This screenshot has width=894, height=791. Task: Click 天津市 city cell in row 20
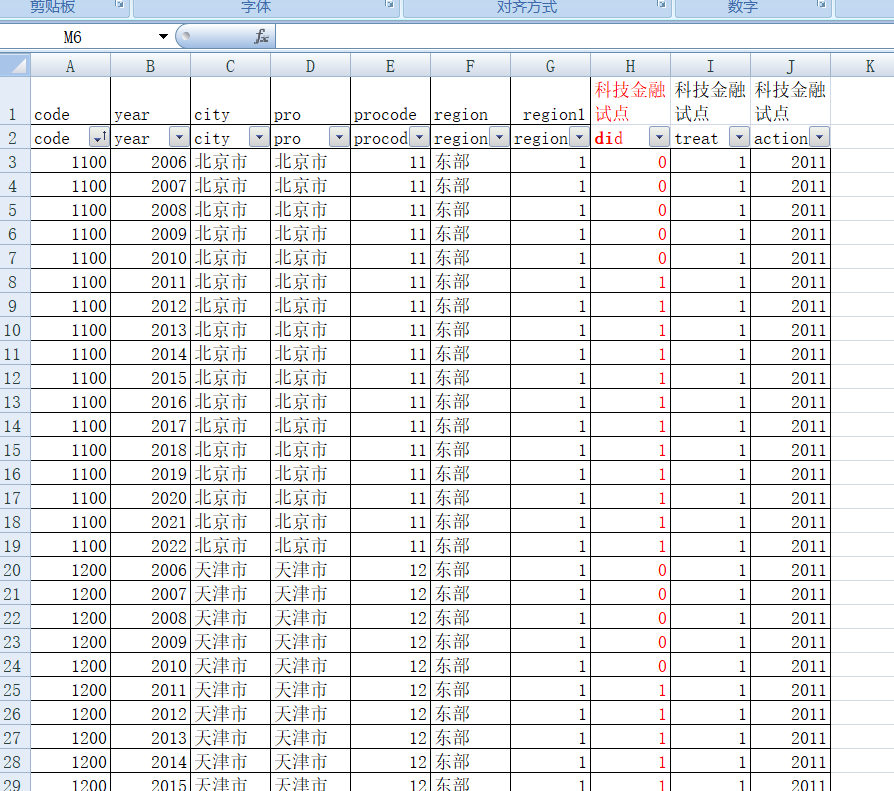pos(230,570)
